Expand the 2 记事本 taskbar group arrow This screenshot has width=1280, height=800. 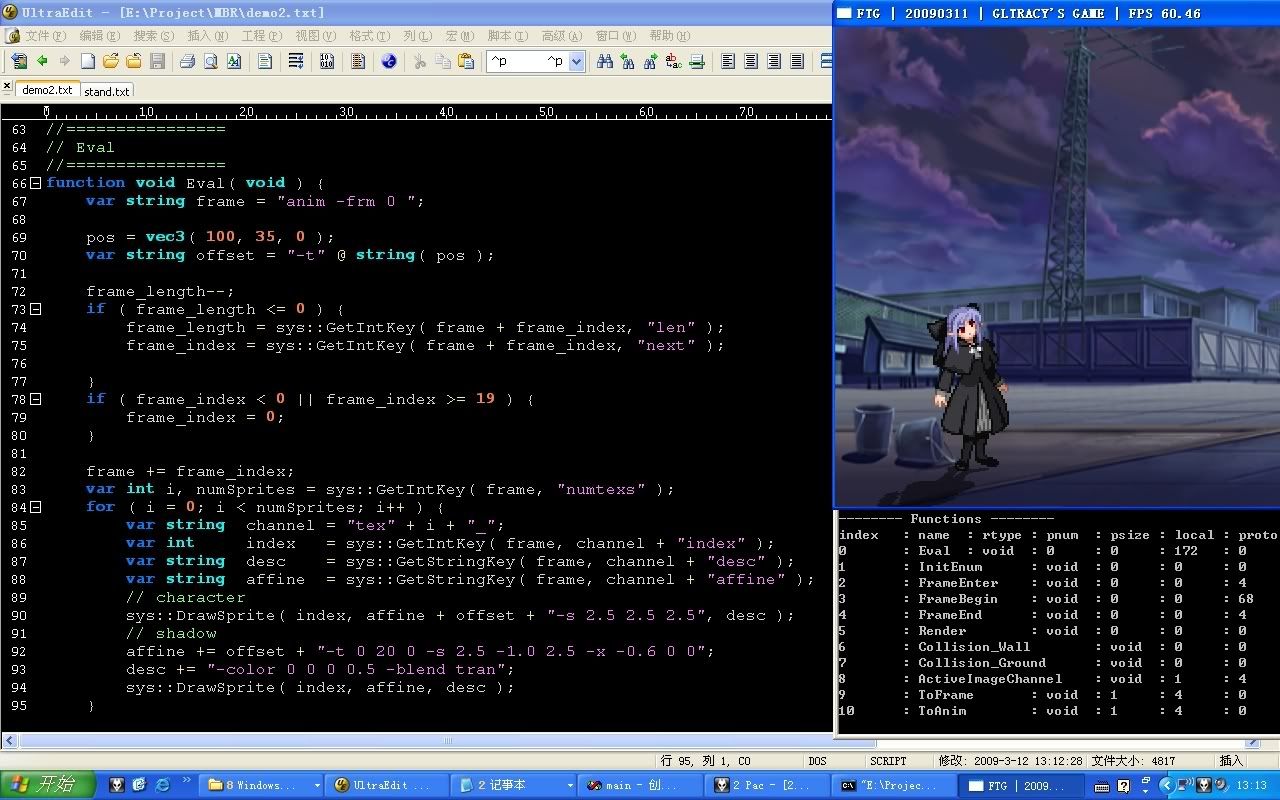[570, 786]
